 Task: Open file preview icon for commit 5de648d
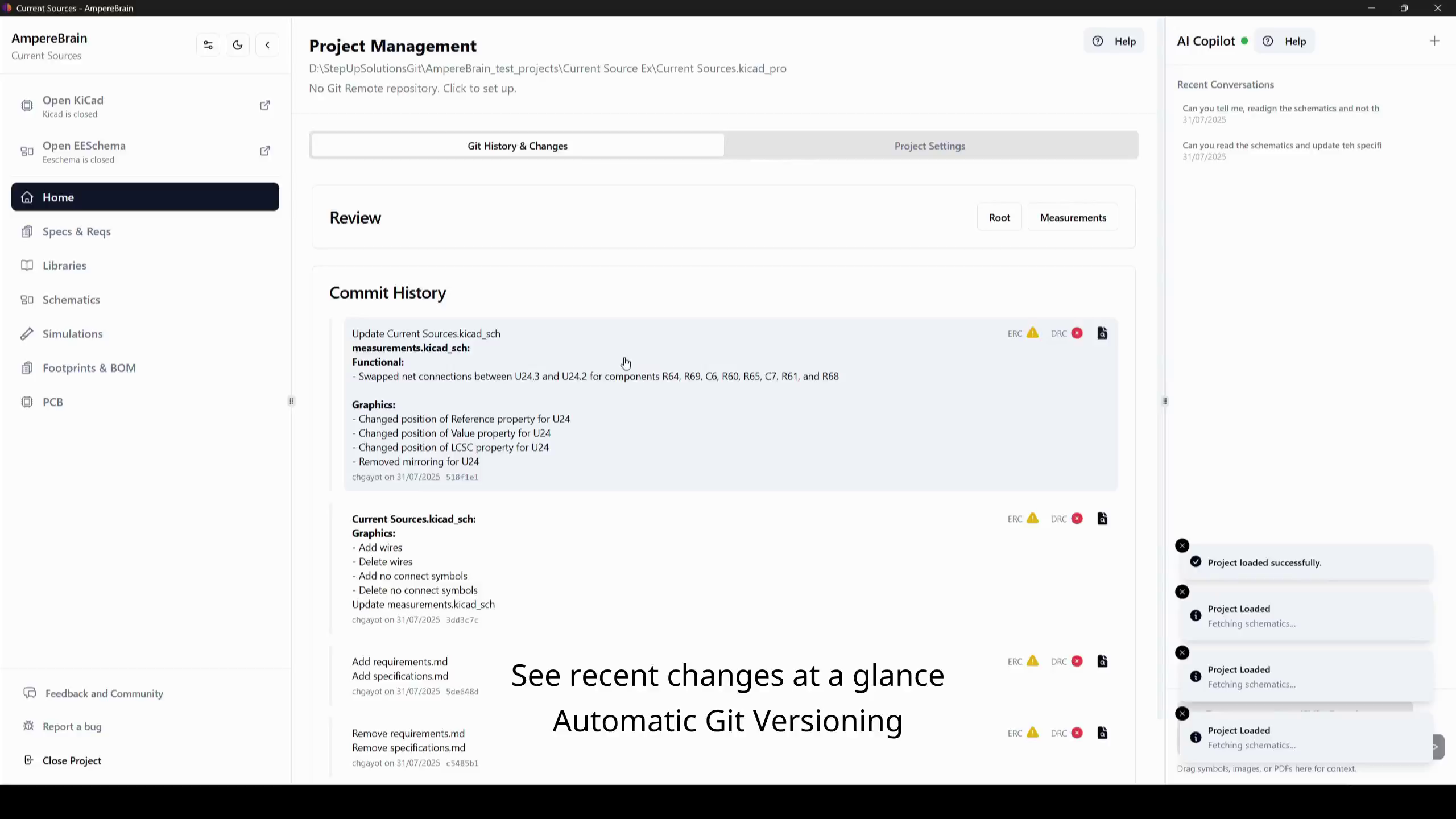tap(1102, 661)
